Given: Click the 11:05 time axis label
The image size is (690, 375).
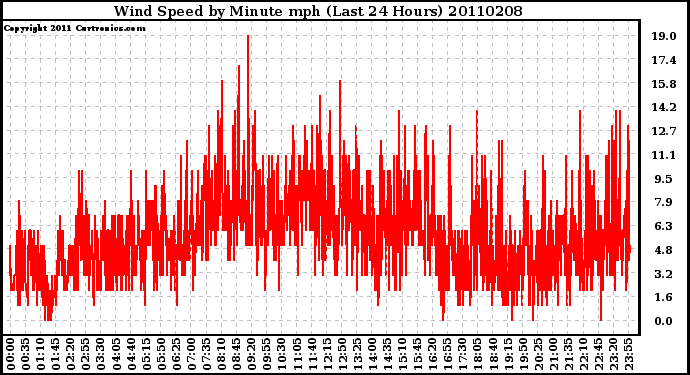Looking at the screenshot, I should (297, 354).
